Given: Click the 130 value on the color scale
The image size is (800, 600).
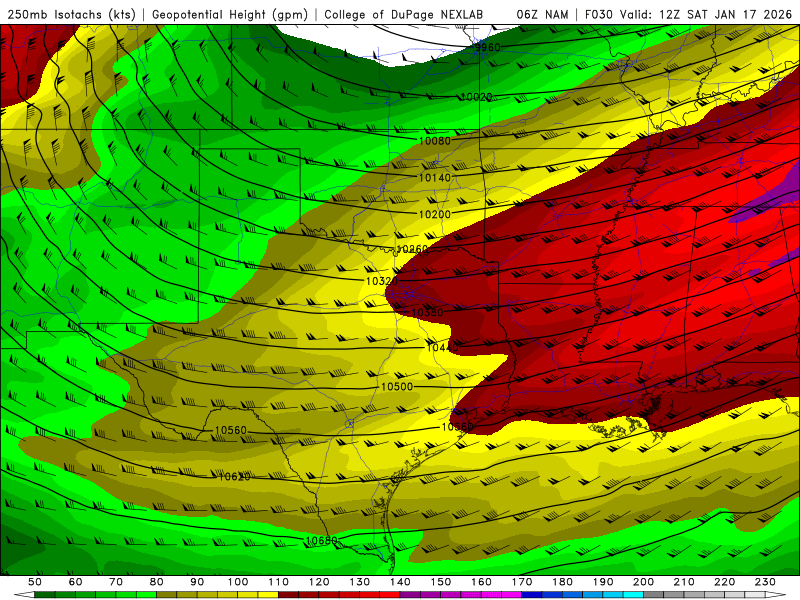Looking at the screenshot, I should 360,582.
